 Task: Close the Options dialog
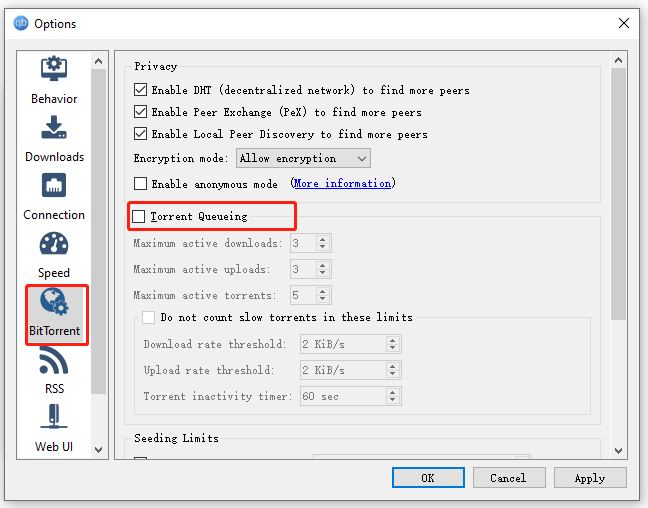pos(624,23)
